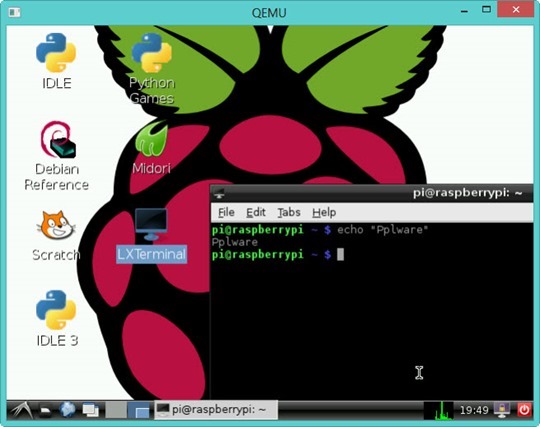Open the Help menu in terminal
The width and height of the screenshot is (540, 427).
[x=324, y=212]
